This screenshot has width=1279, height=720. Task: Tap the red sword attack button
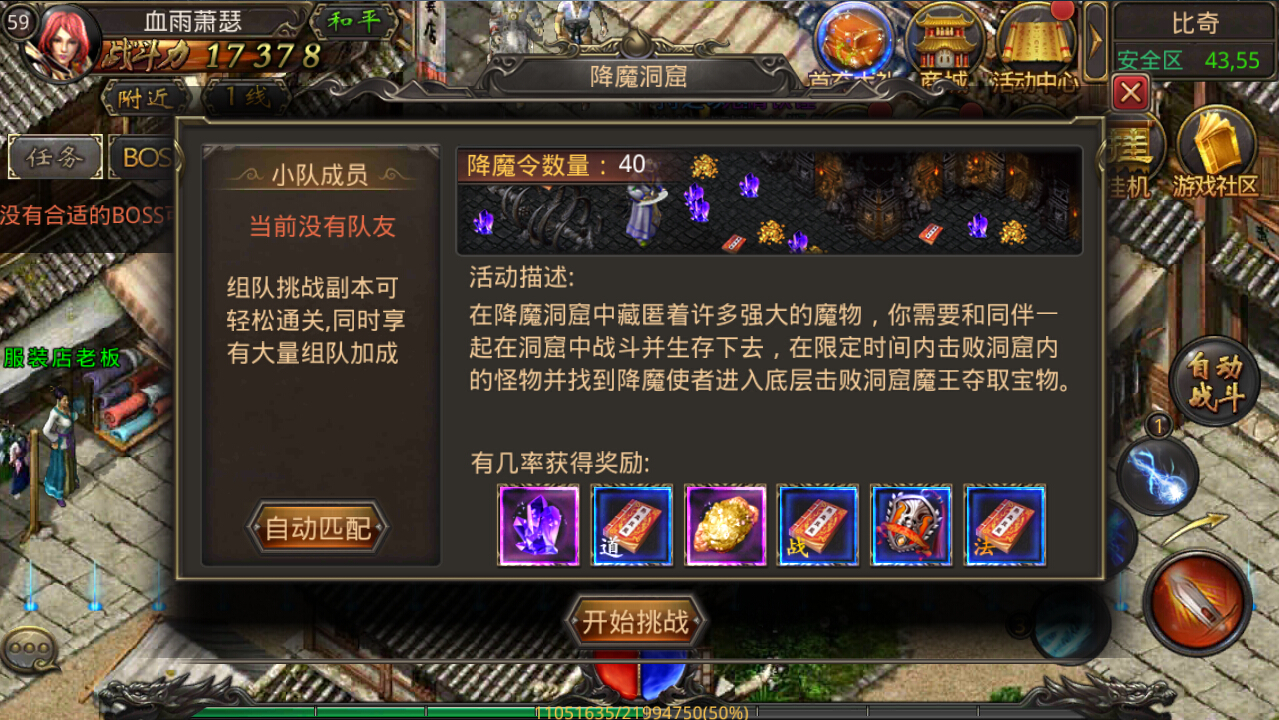point(1197,603)
